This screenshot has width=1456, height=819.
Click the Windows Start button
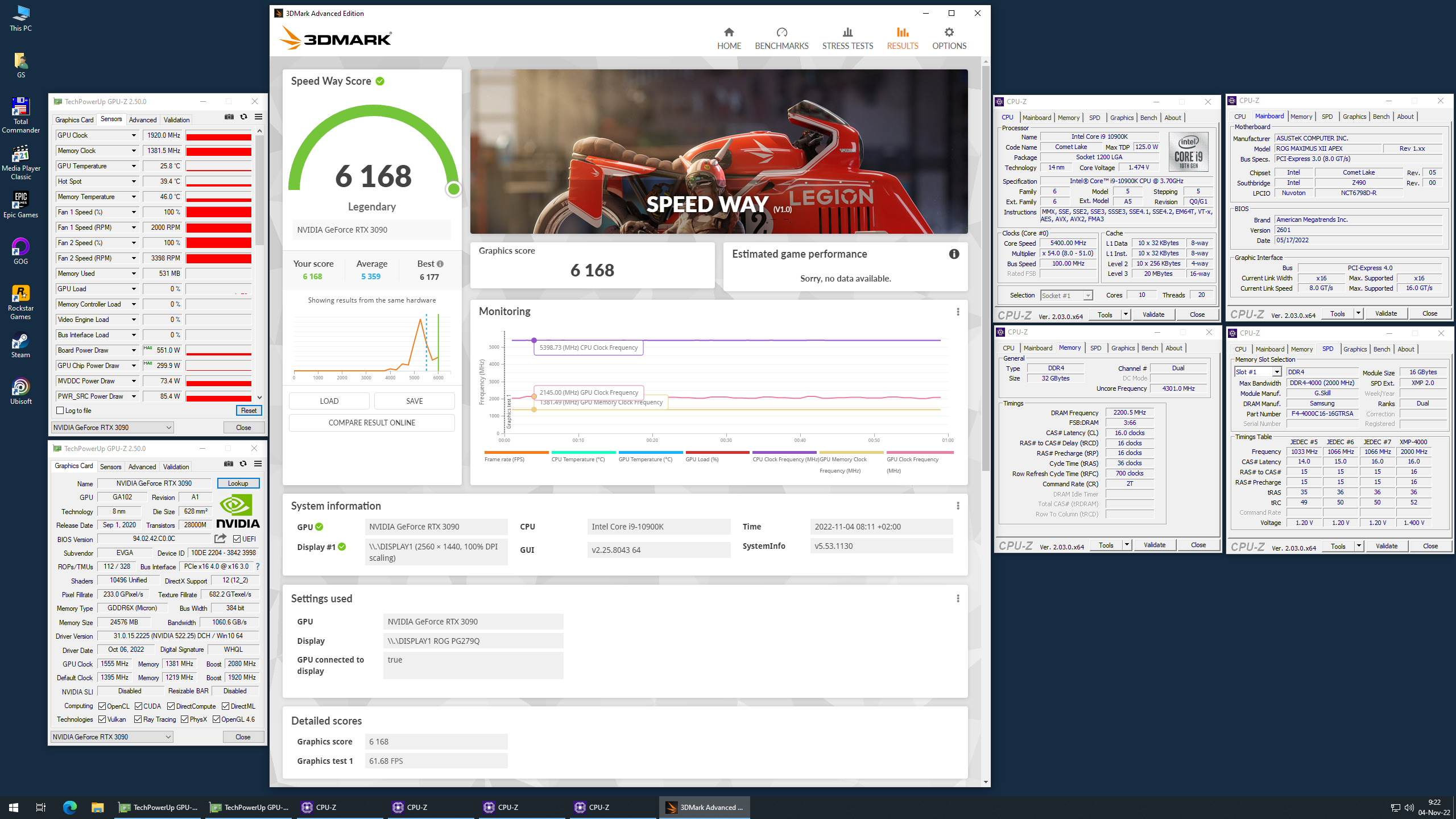click(x=14, y=807)
